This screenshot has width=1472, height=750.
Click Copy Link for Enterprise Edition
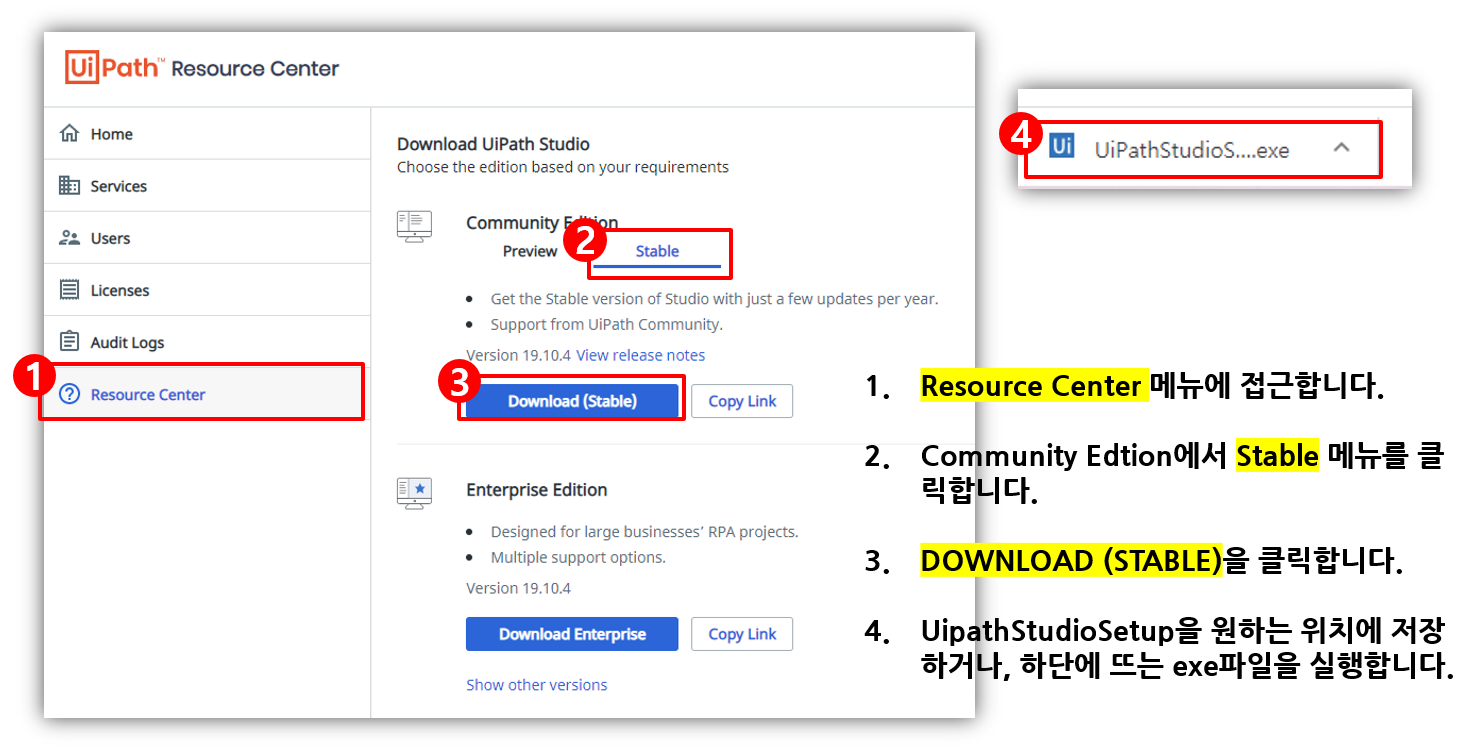742,634
